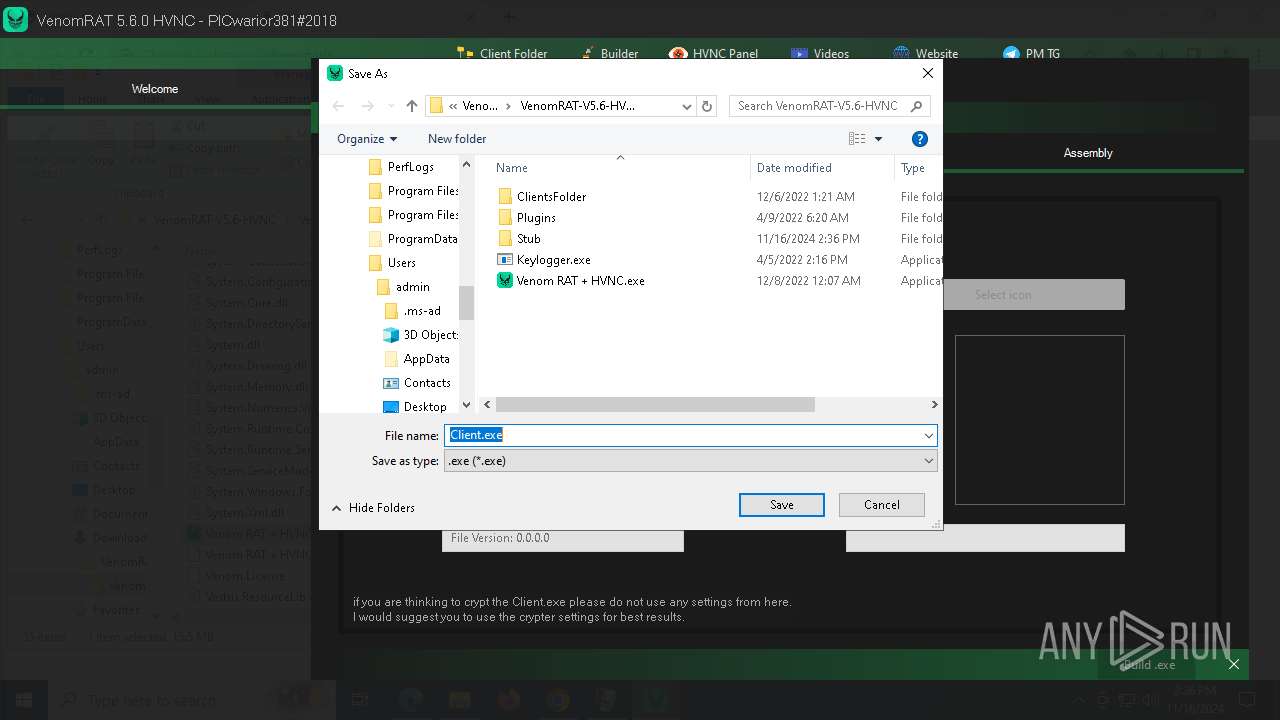1280x720 pixels.
Task: Expand the address bar path dropdown
Action: pyautogui.click(x=687, y=106)
